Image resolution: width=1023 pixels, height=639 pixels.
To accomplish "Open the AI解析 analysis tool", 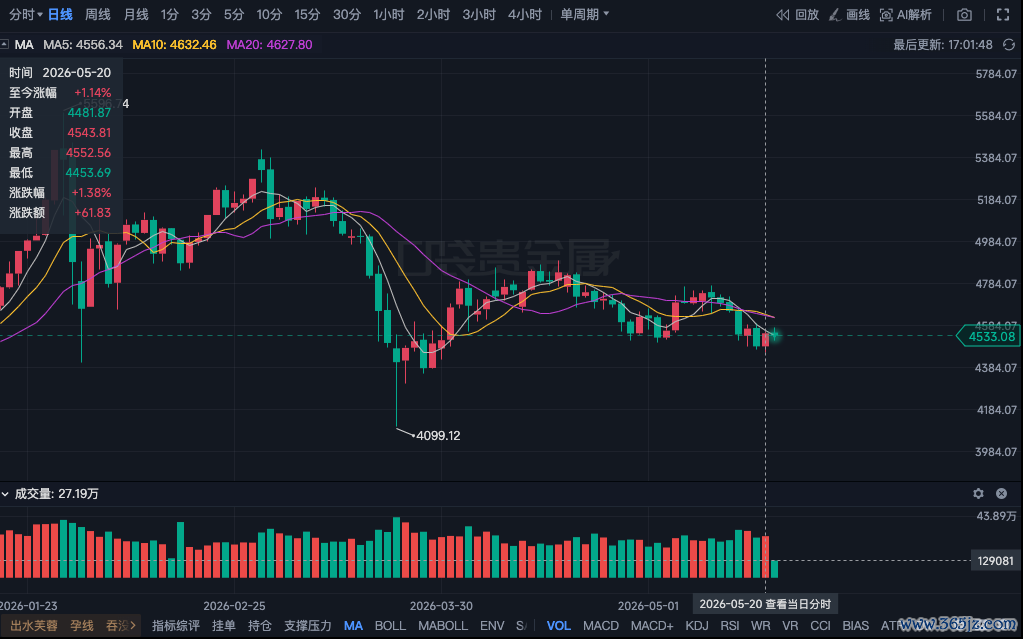I will point(906,14).
